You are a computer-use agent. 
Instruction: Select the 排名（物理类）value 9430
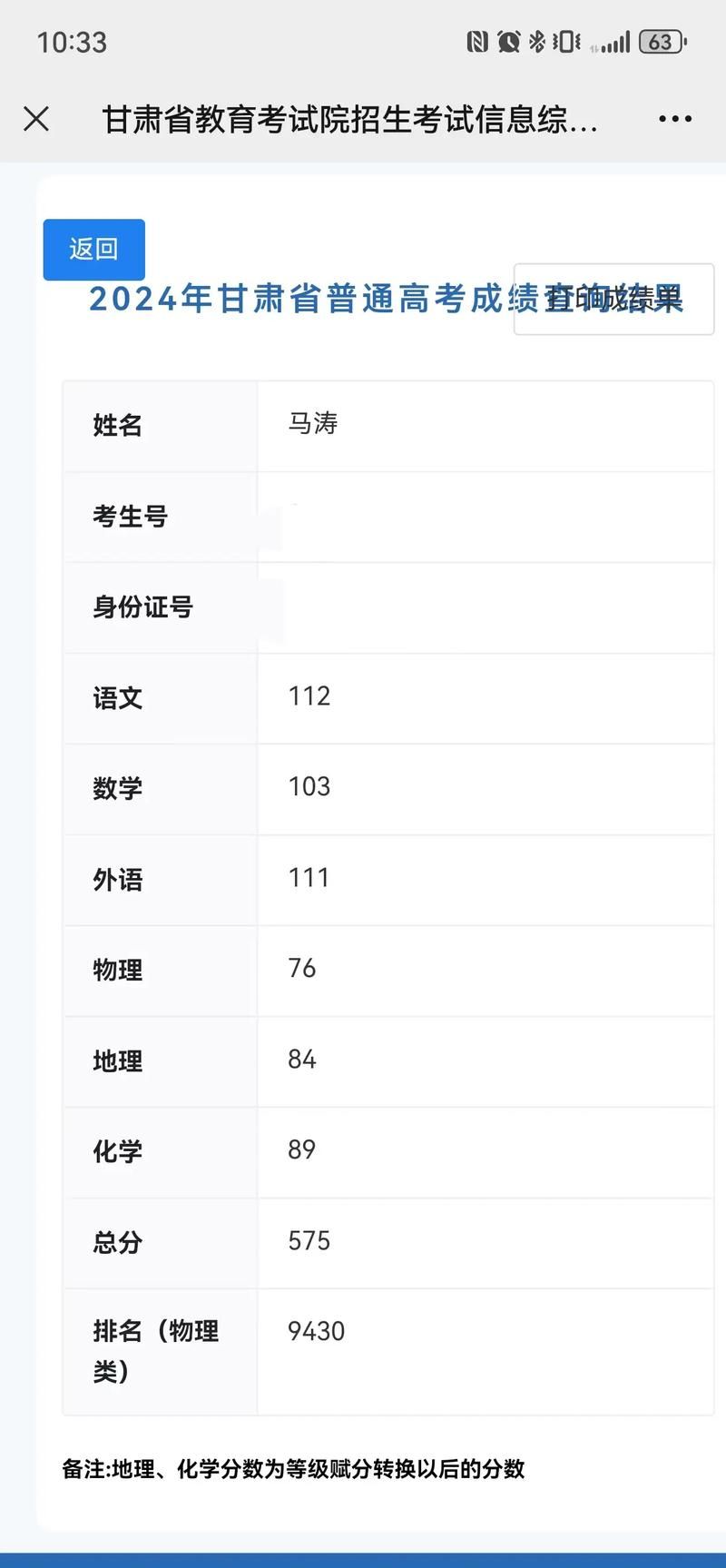(317, 1331)
